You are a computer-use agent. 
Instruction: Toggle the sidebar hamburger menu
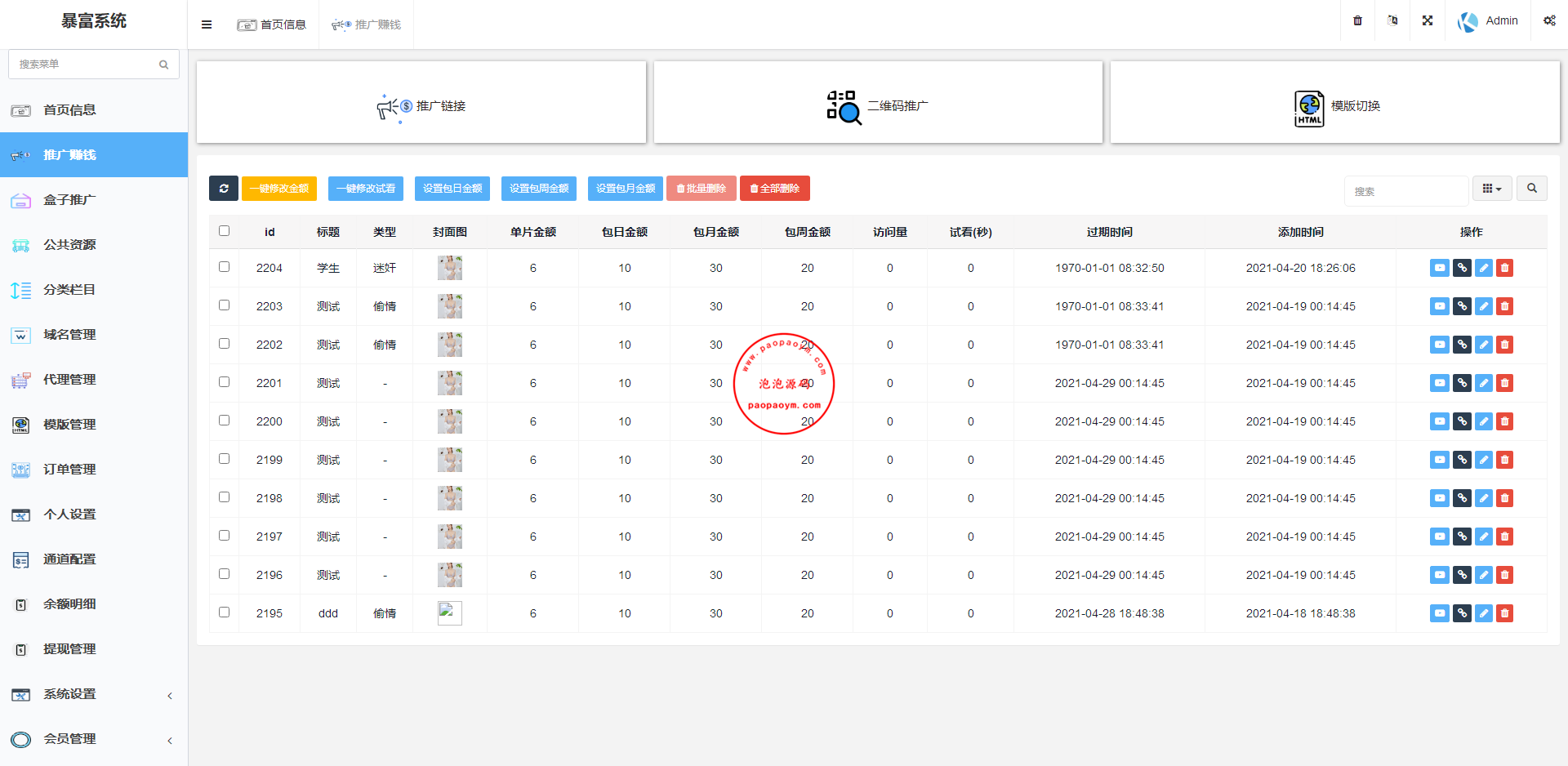207,24
